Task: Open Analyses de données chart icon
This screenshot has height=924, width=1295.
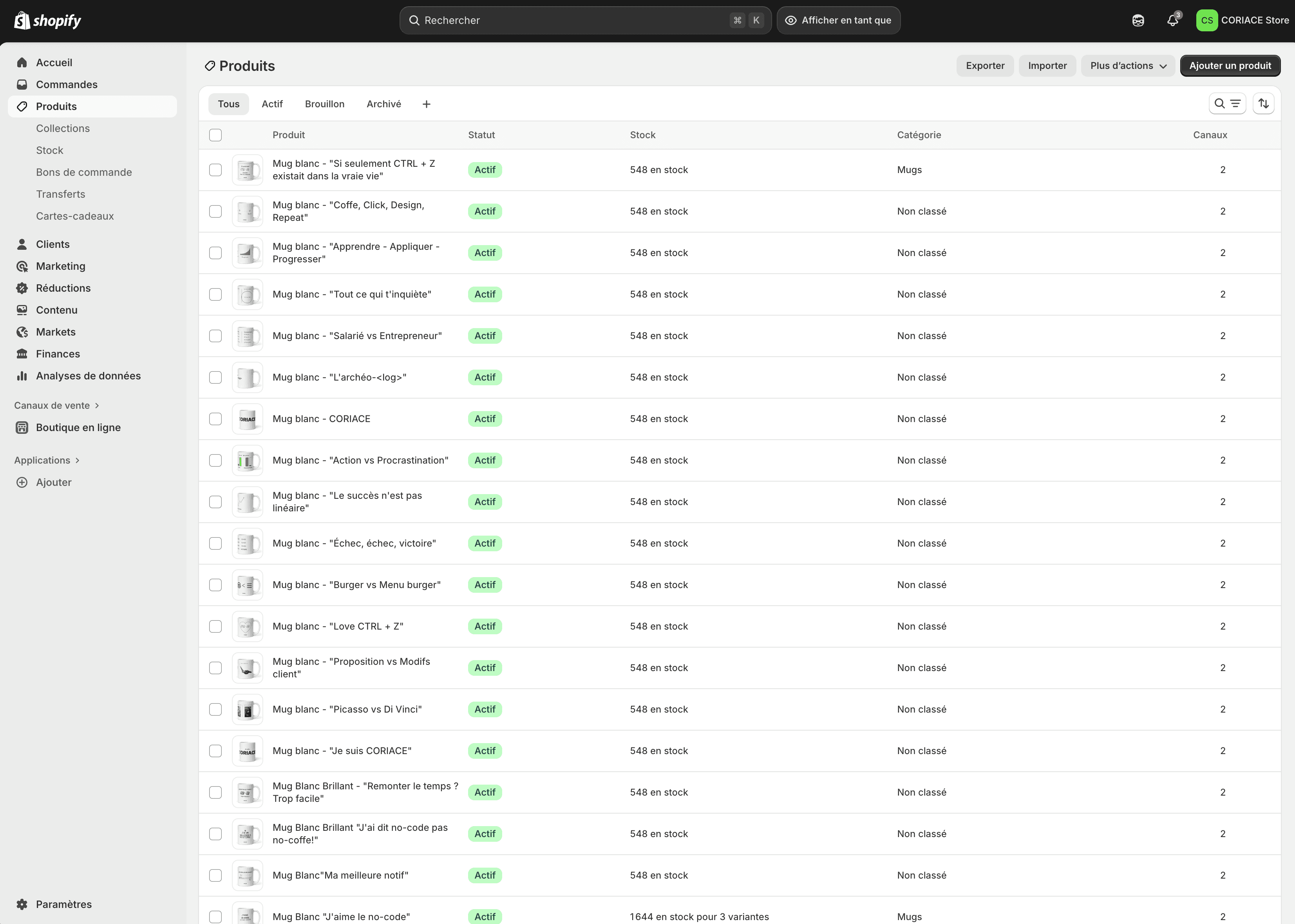Action: pyautogui.click(x=22, y=375)
